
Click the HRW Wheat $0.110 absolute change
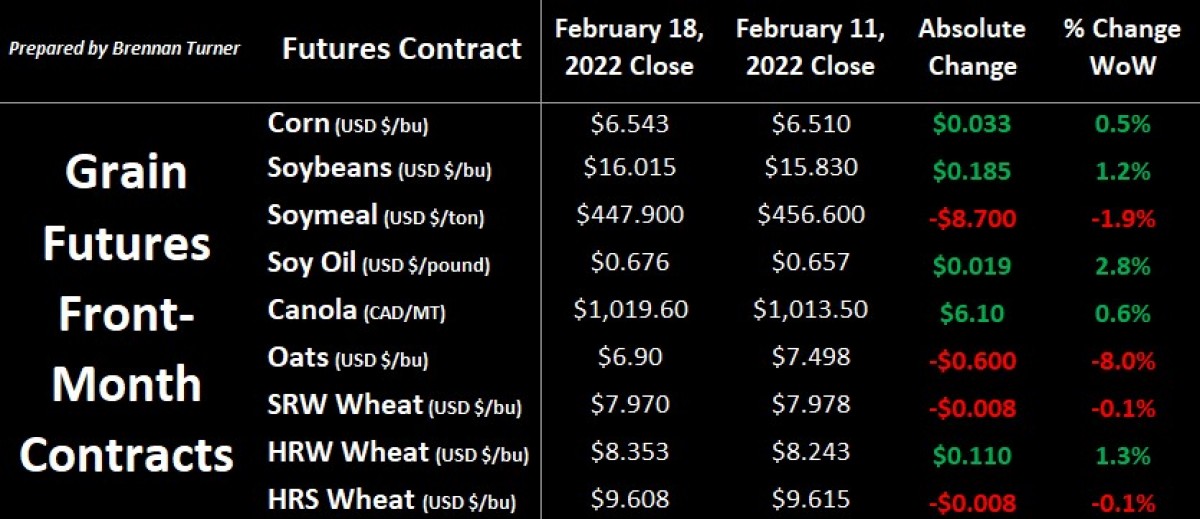[x=972, y=456]
